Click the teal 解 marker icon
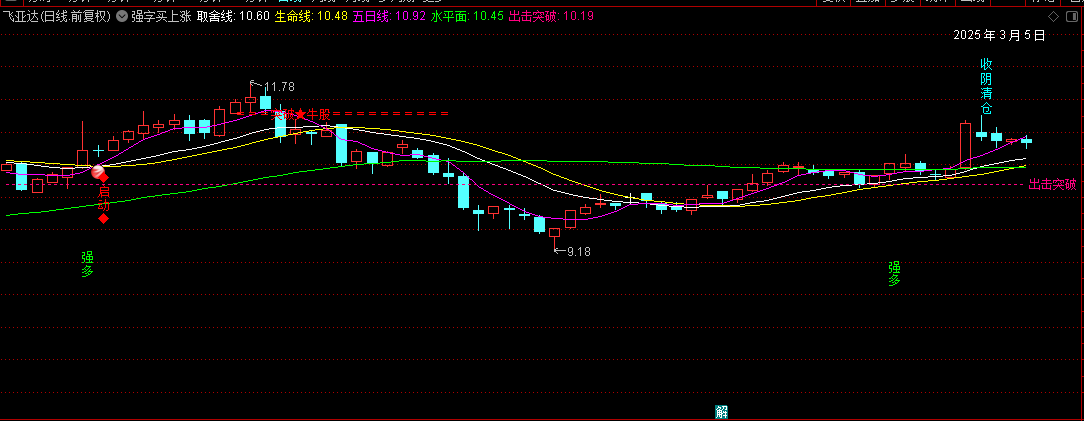The image size is (1084, 421). point(722,413)
